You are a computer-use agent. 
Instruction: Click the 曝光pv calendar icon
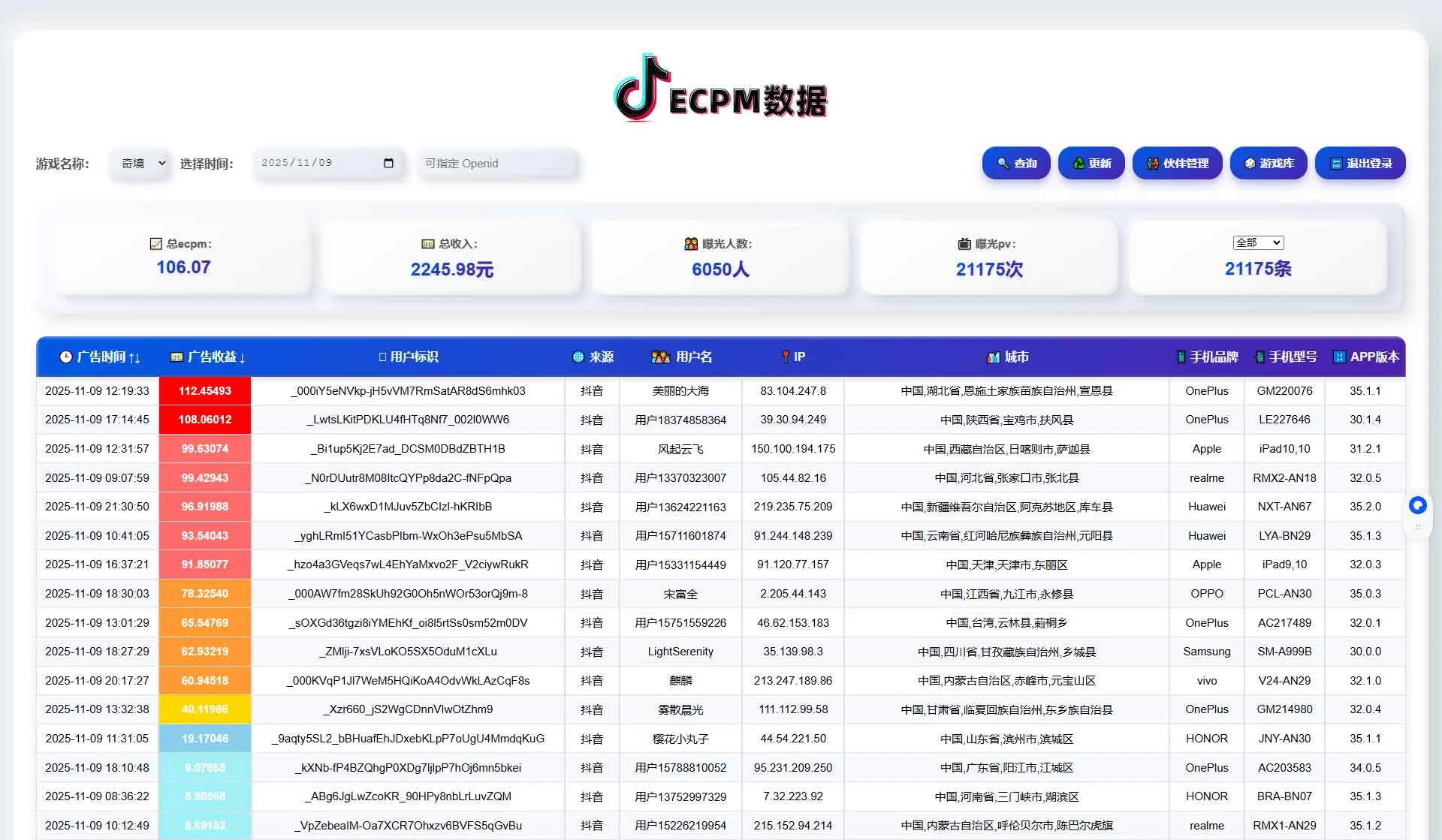pos(964,244)
